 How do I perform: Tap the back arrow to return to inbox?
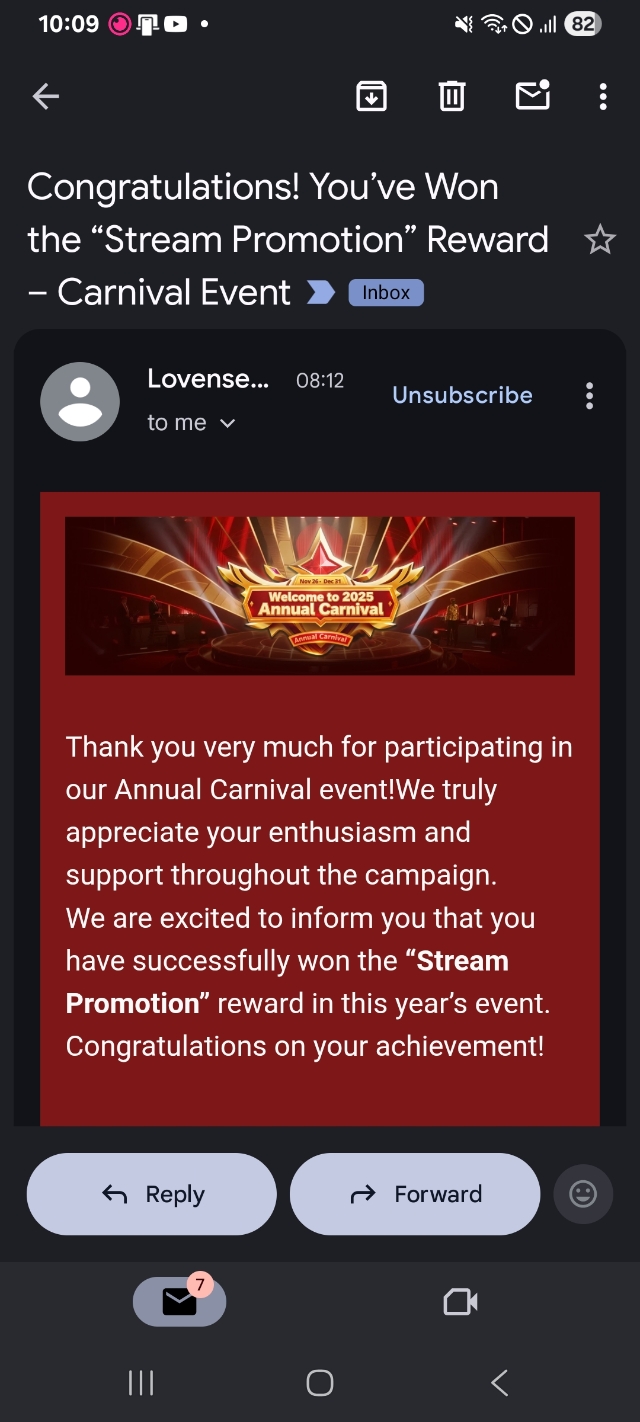point(46,96)
